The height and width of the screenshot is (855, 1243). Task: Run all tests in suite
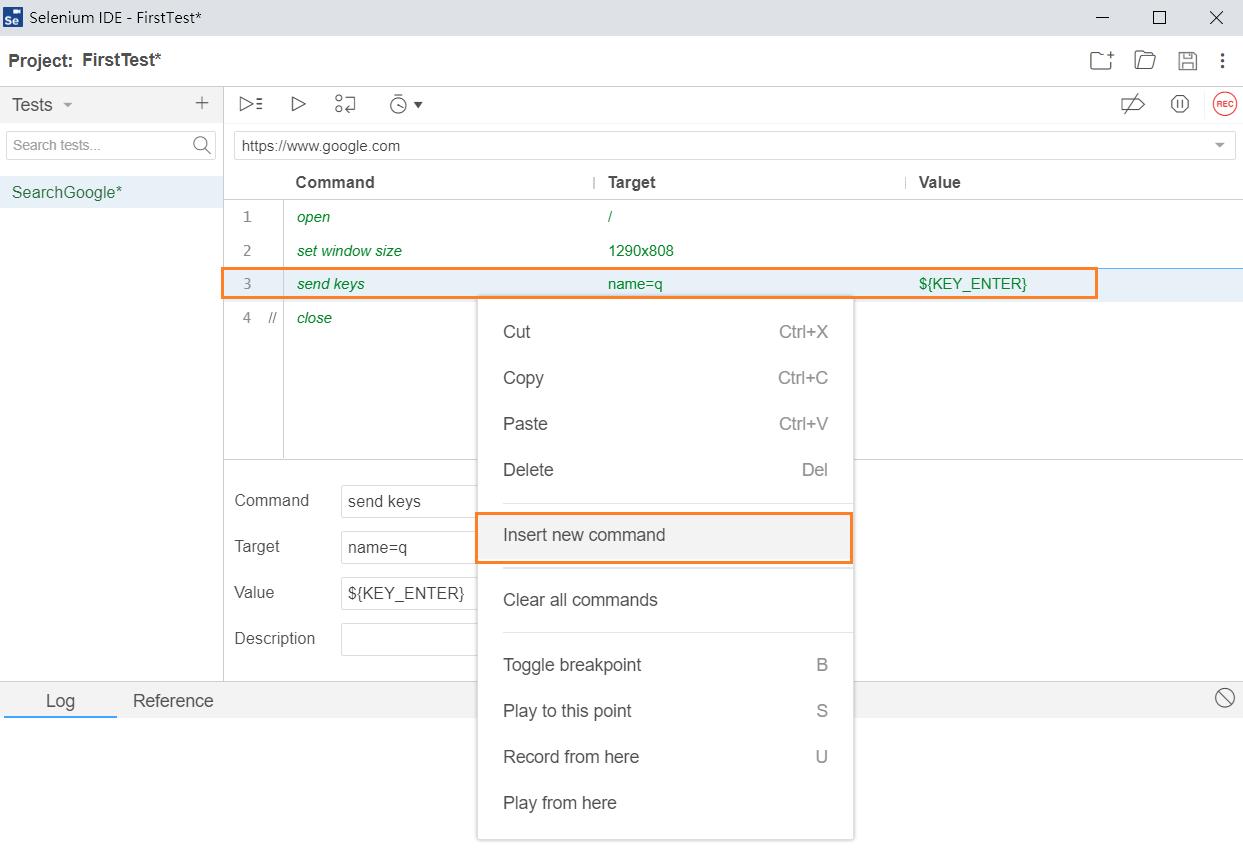coord(251,104)
